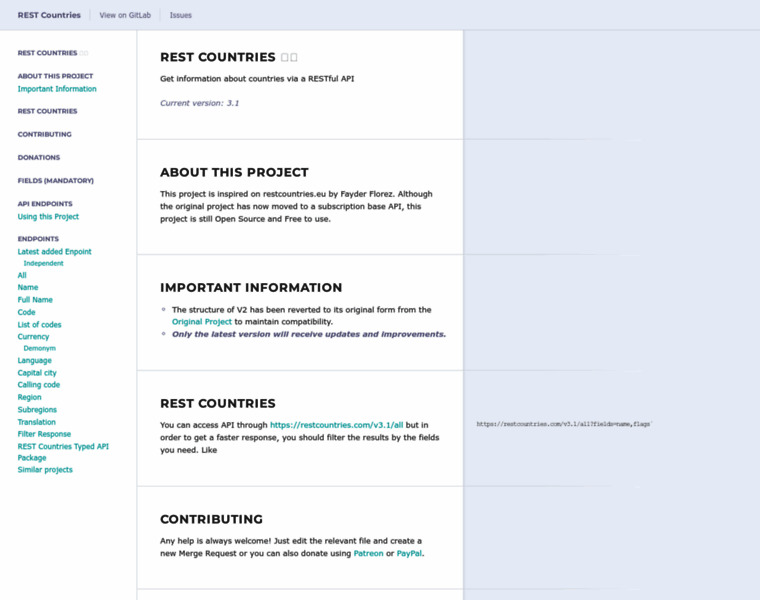Select Contributing in the sidebar
760x600 pixels.
(x=45, y=134)
